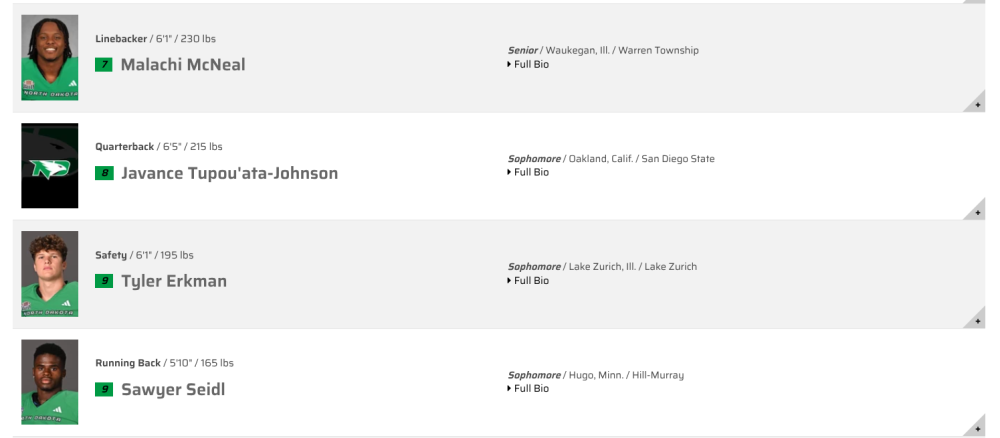Open Full Bio for Javance Tupou'ata-Johnson
This screenshot has width=1000, height=438.
pos(528,172)
